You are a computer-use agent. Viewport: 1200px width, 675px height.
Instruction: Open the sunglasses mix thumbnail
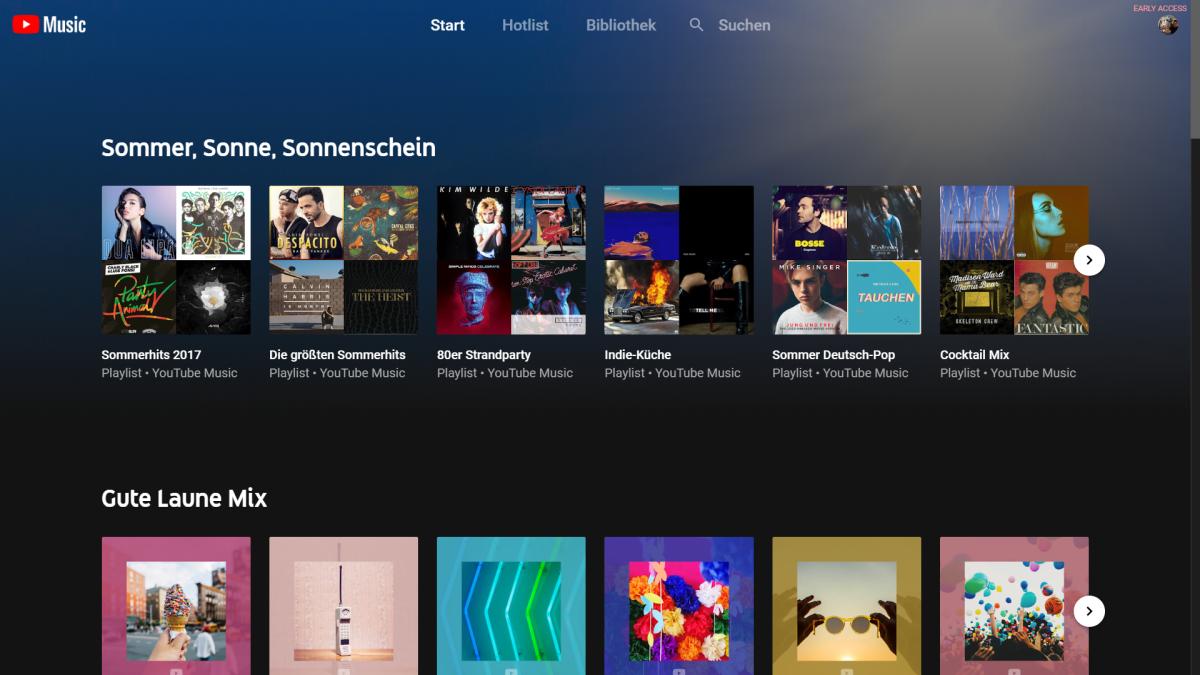(x=846, y=605)
